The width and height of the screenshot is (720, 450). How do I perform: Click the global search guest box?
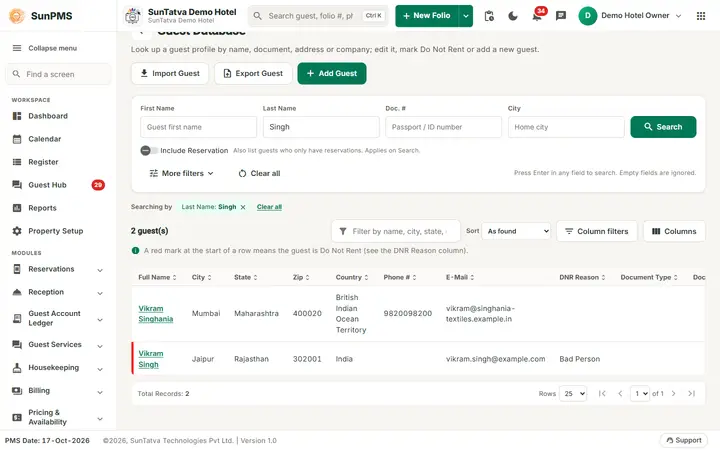[x=318, y=16]
